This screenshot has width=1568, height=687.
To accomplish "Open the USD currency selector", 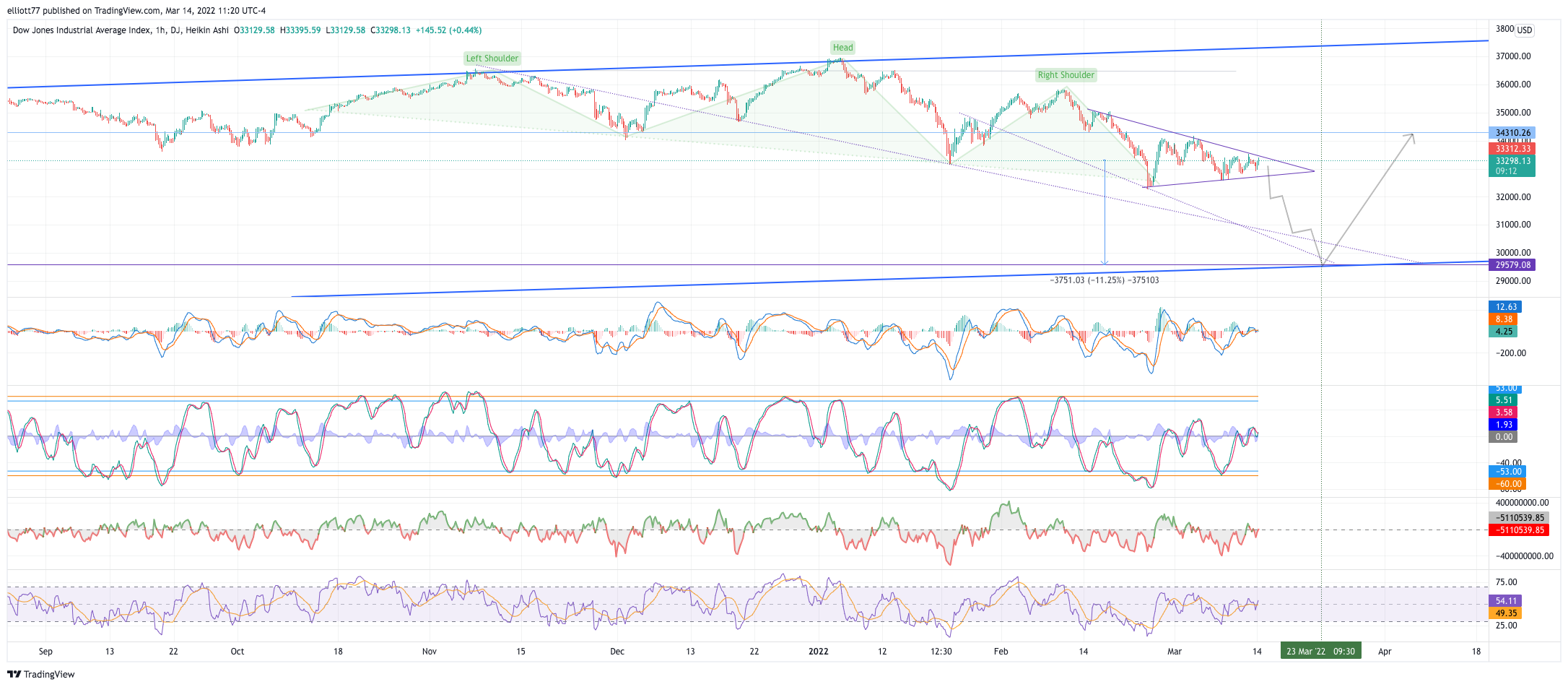I will coord(1524,30).
